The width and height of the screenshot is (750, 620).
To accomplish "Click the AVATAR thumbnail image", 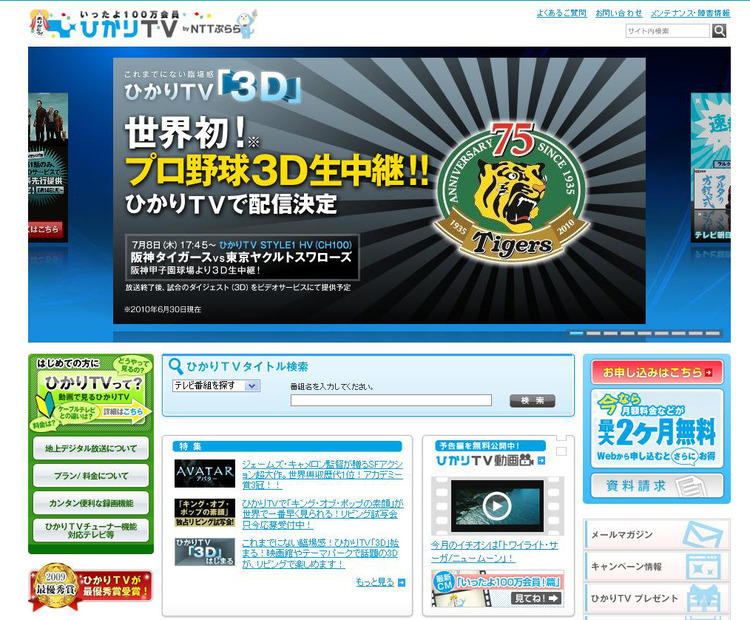I will coord(205,474).
